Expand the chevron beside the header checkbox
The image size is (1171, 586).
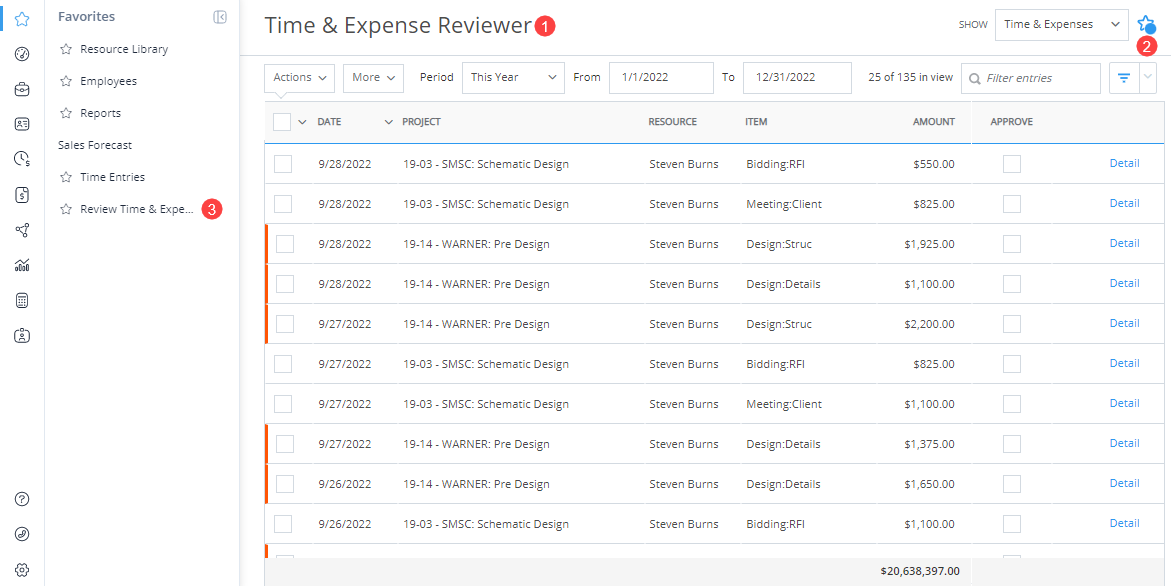click(302, 122)
